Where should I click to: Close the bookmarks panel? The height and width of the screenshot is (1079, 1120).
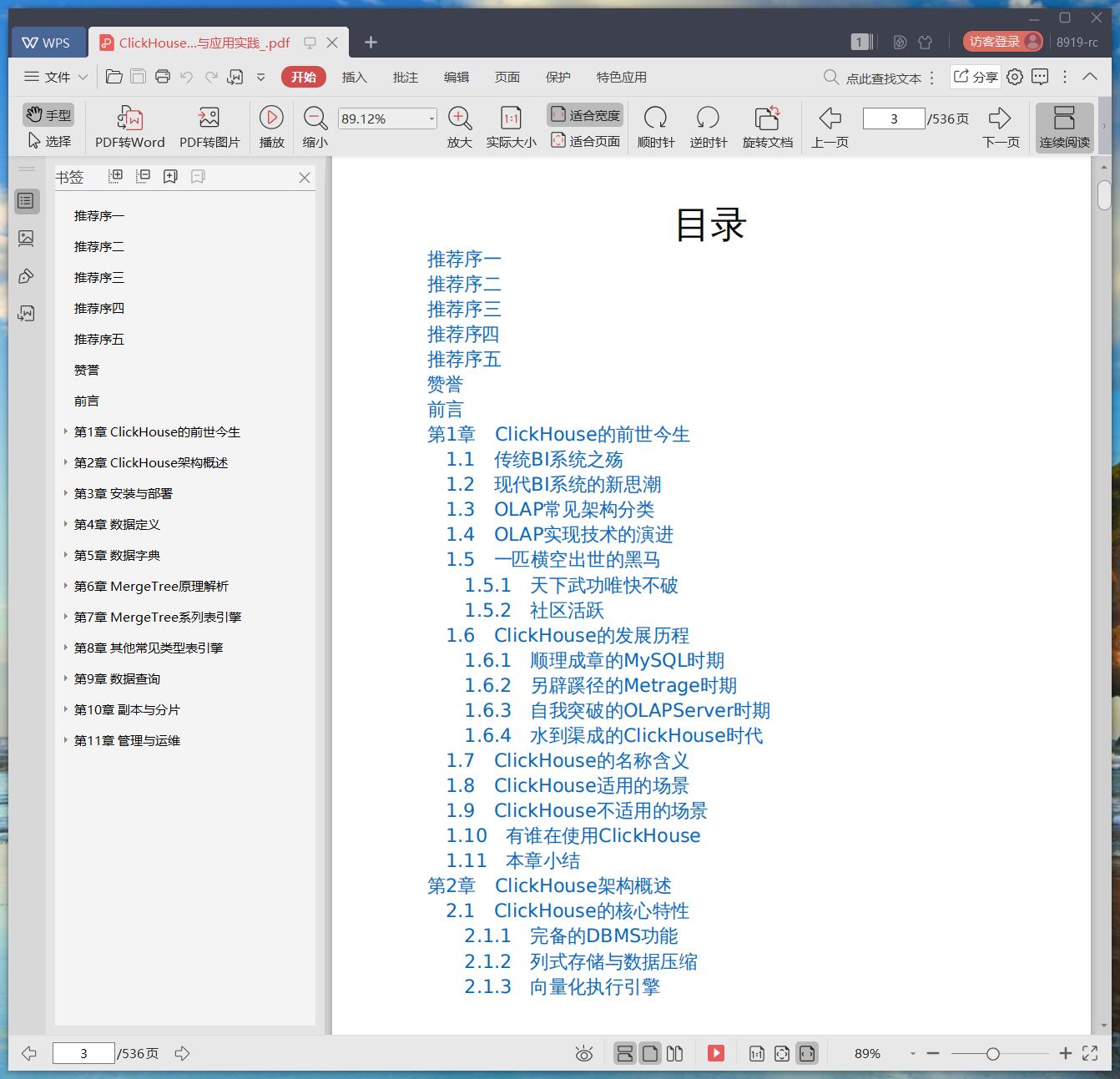tap(305, 177)
